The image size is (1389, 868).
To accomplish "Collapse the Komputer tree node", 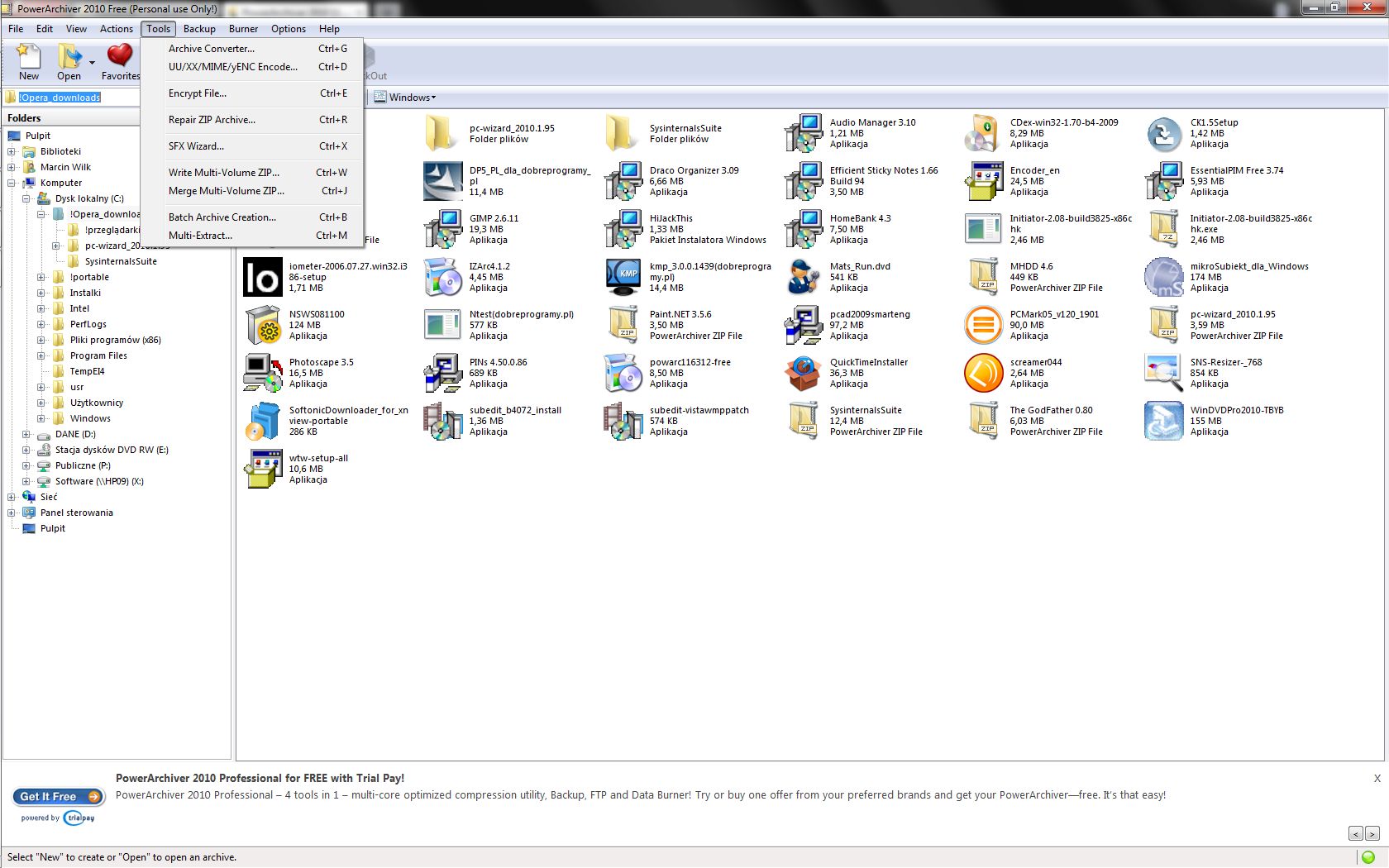I will pos(12,183).
